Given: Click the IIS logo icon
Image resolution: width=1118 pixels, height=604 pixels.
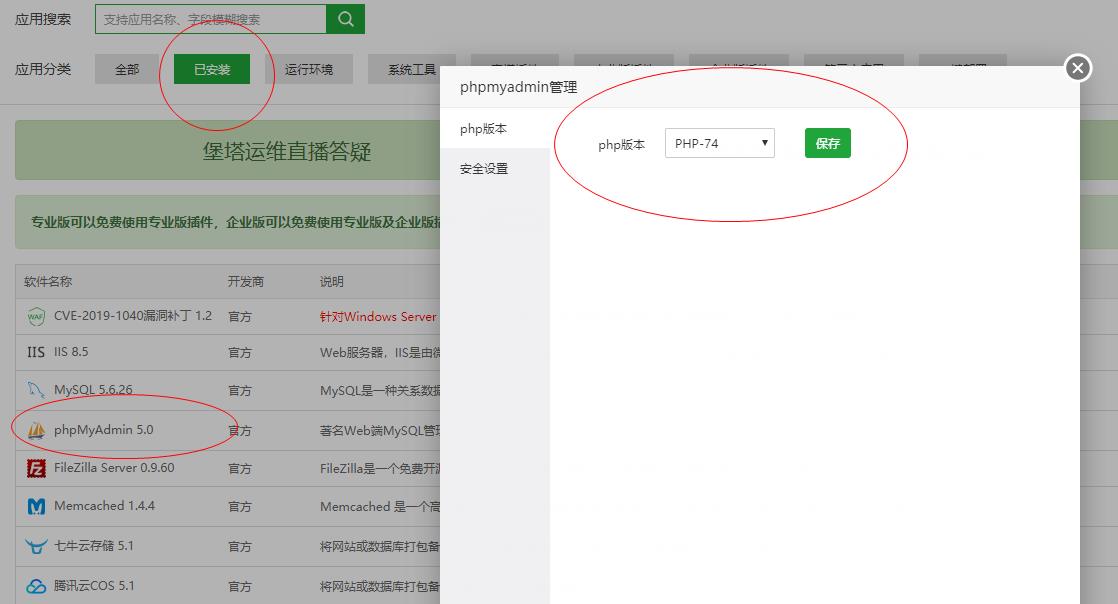Looking at the screenshot, I should pyautogui.click(x=36, y=352).
